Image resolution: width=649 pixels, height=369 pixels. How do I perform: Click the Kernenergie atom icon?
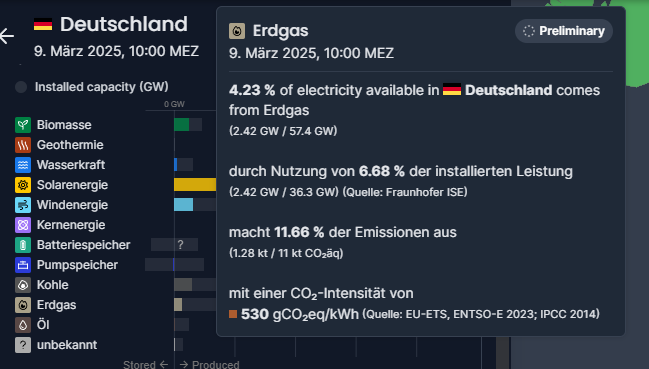(23, 225)
